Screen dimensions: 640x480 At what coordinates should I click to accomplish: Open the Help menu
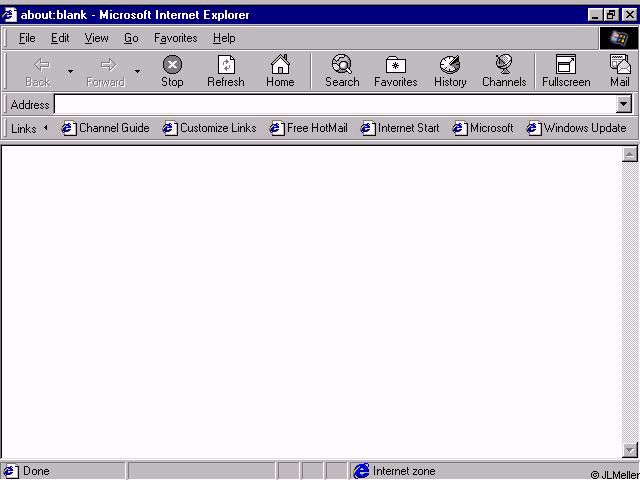click(x=224, y=38)
